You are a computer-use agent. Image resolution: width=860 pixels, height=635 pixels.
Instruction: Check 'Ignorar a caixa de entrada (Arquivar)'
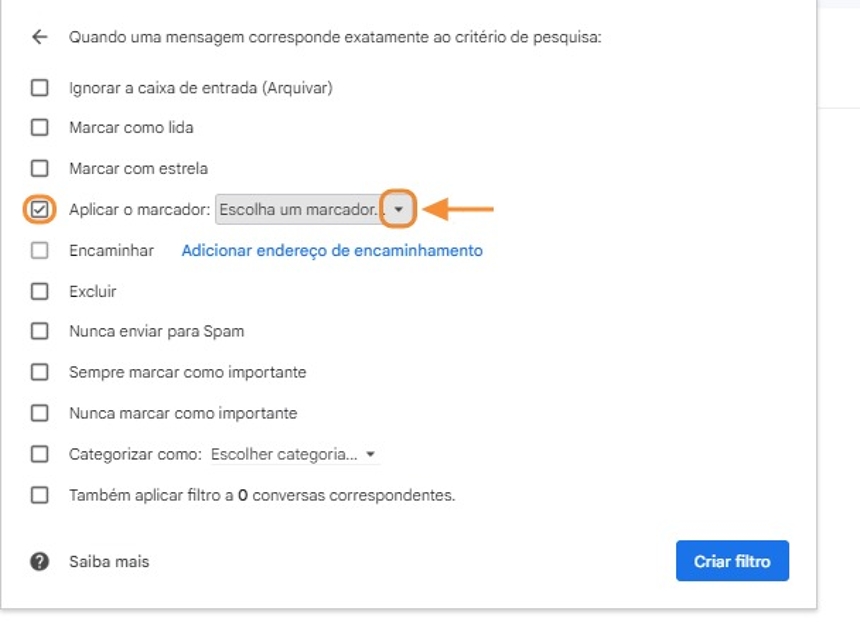pos(39,88)
